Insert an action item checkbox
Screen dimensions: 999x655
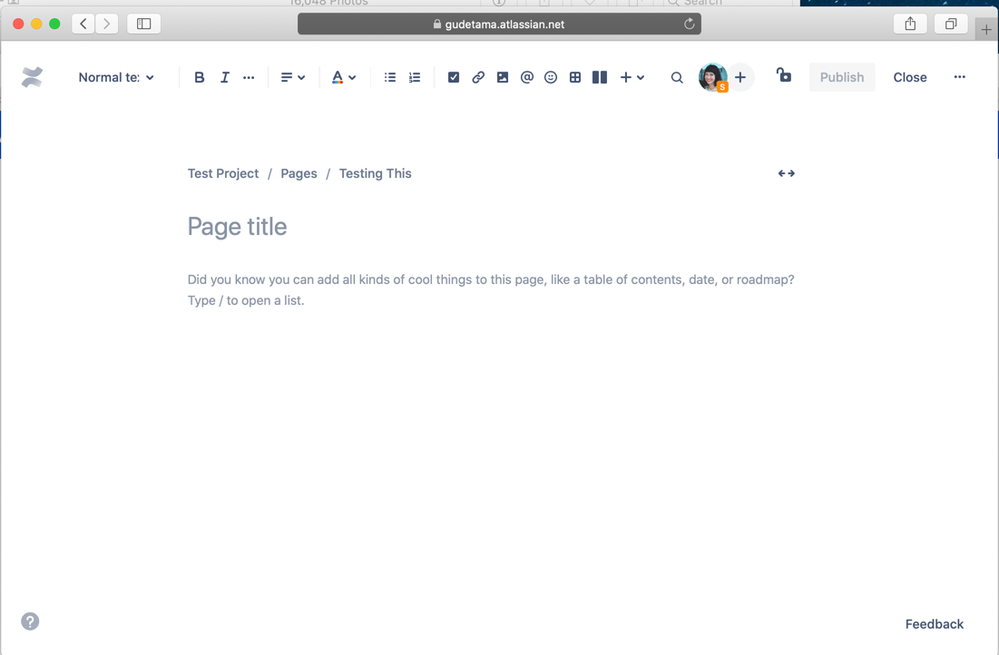click(x=454, y=77)
